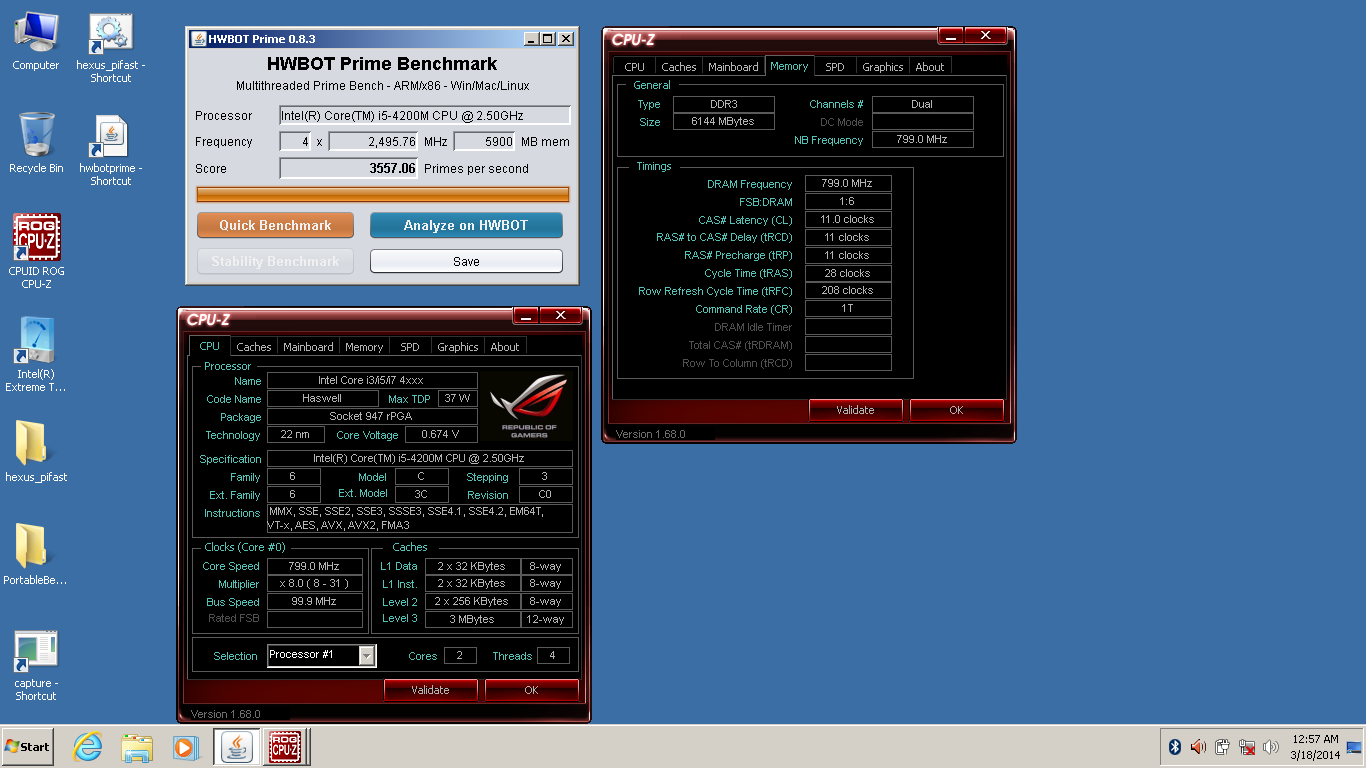Select Memory tab in lower CPU-Z window

(364, 347)
